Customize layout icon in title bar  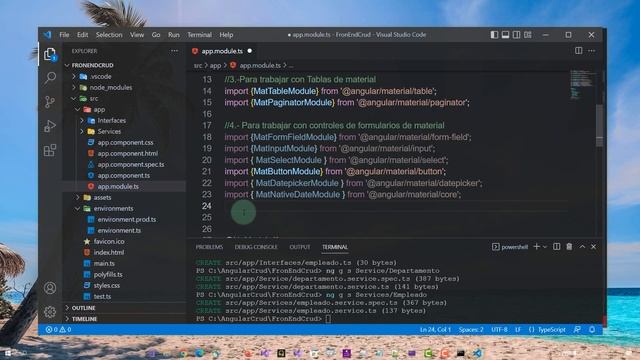528,35
